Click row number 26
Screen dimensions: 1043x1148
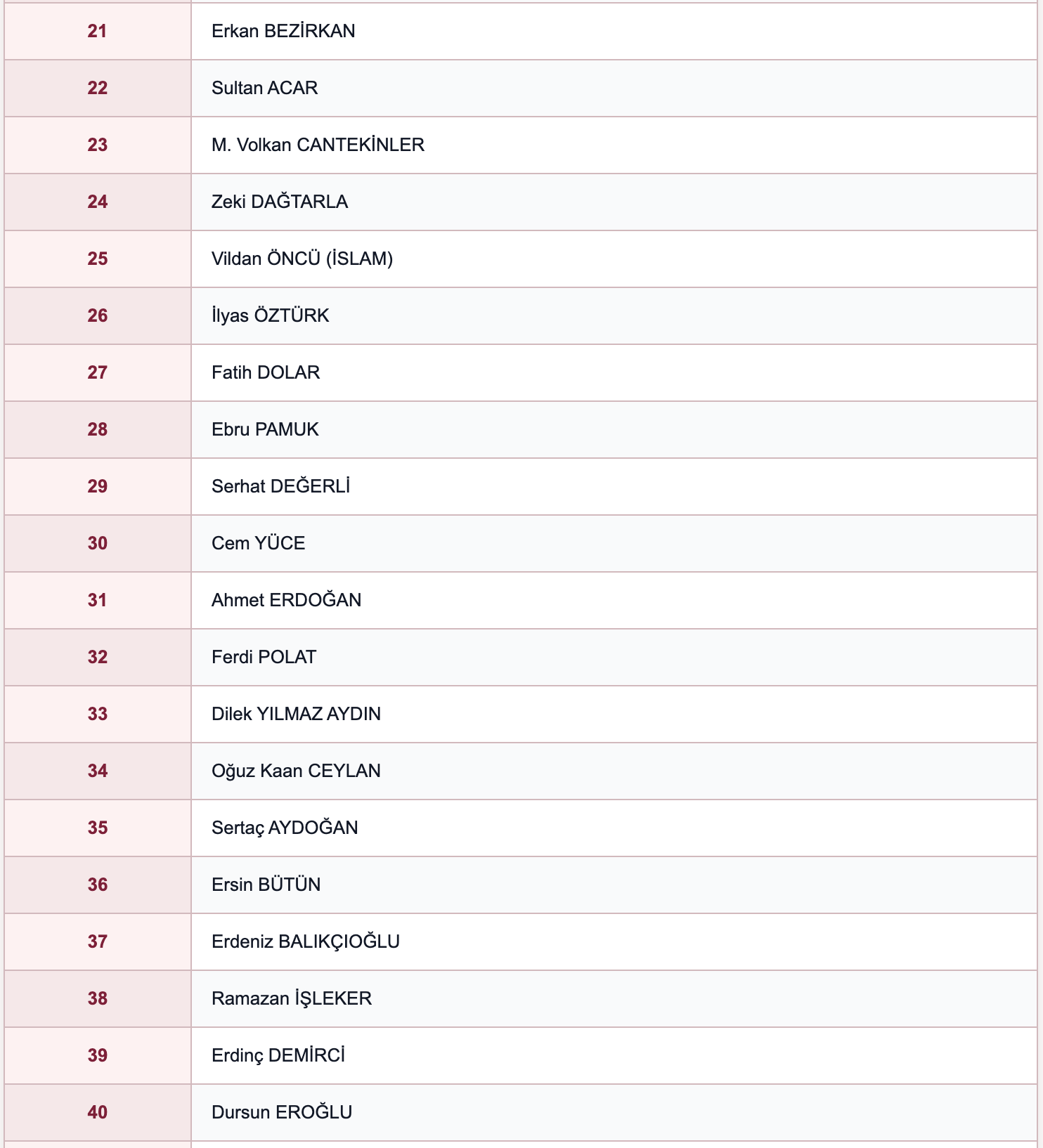point(98,315)
